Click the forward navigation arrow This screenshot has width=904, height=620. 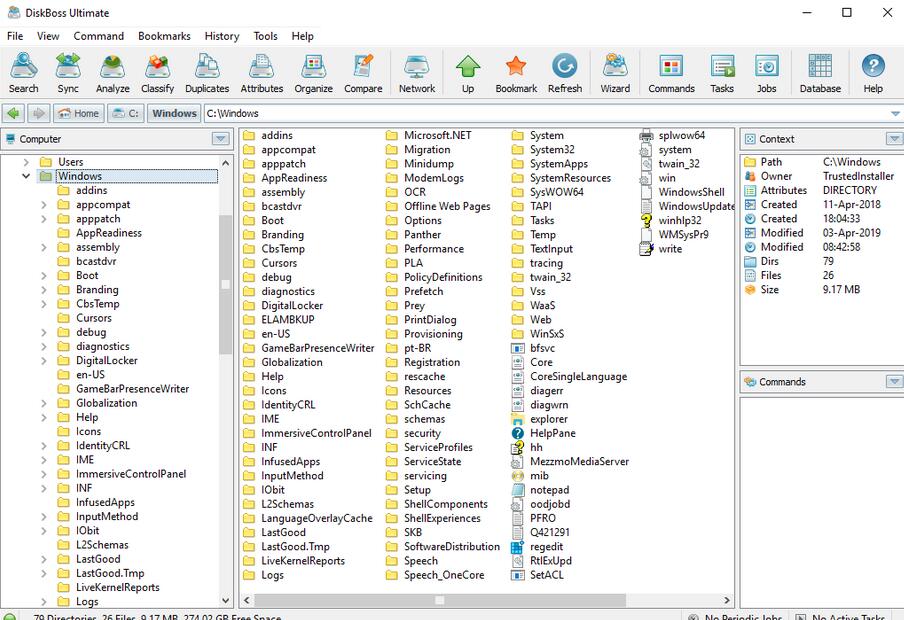tap(39, 113)
